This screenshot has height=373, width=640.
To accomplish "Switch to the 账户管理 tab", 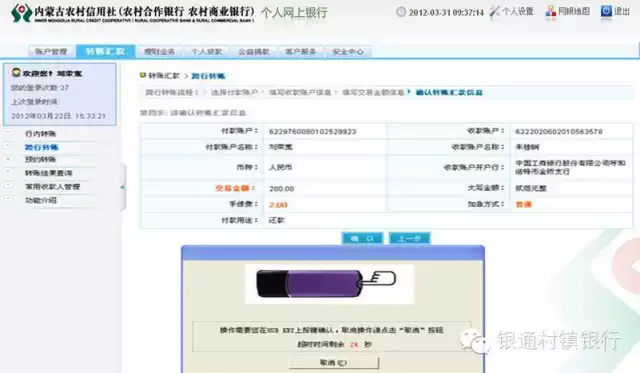I will (x=51, y=51).
